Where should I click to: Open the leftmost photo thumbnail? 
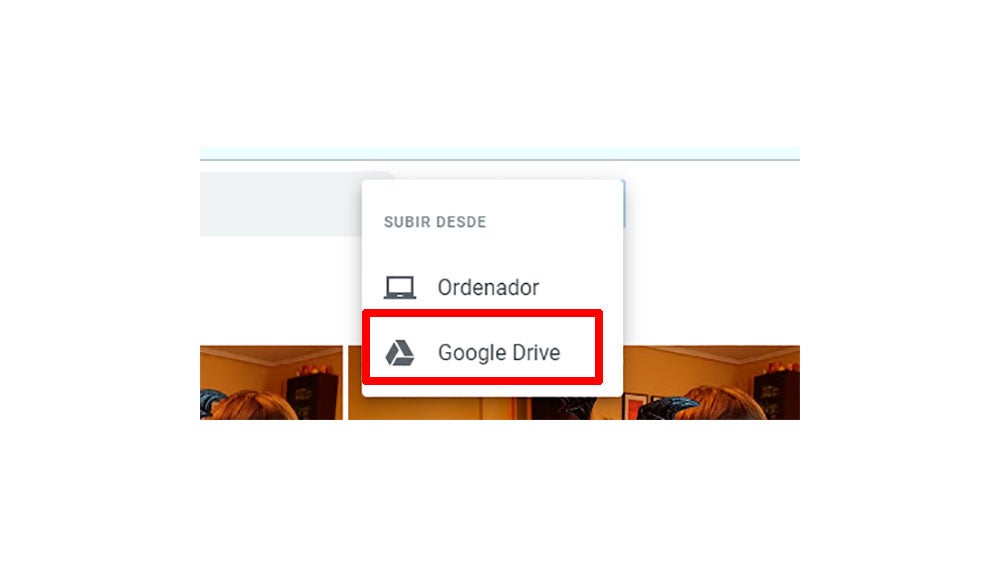[x=271, y=383]
